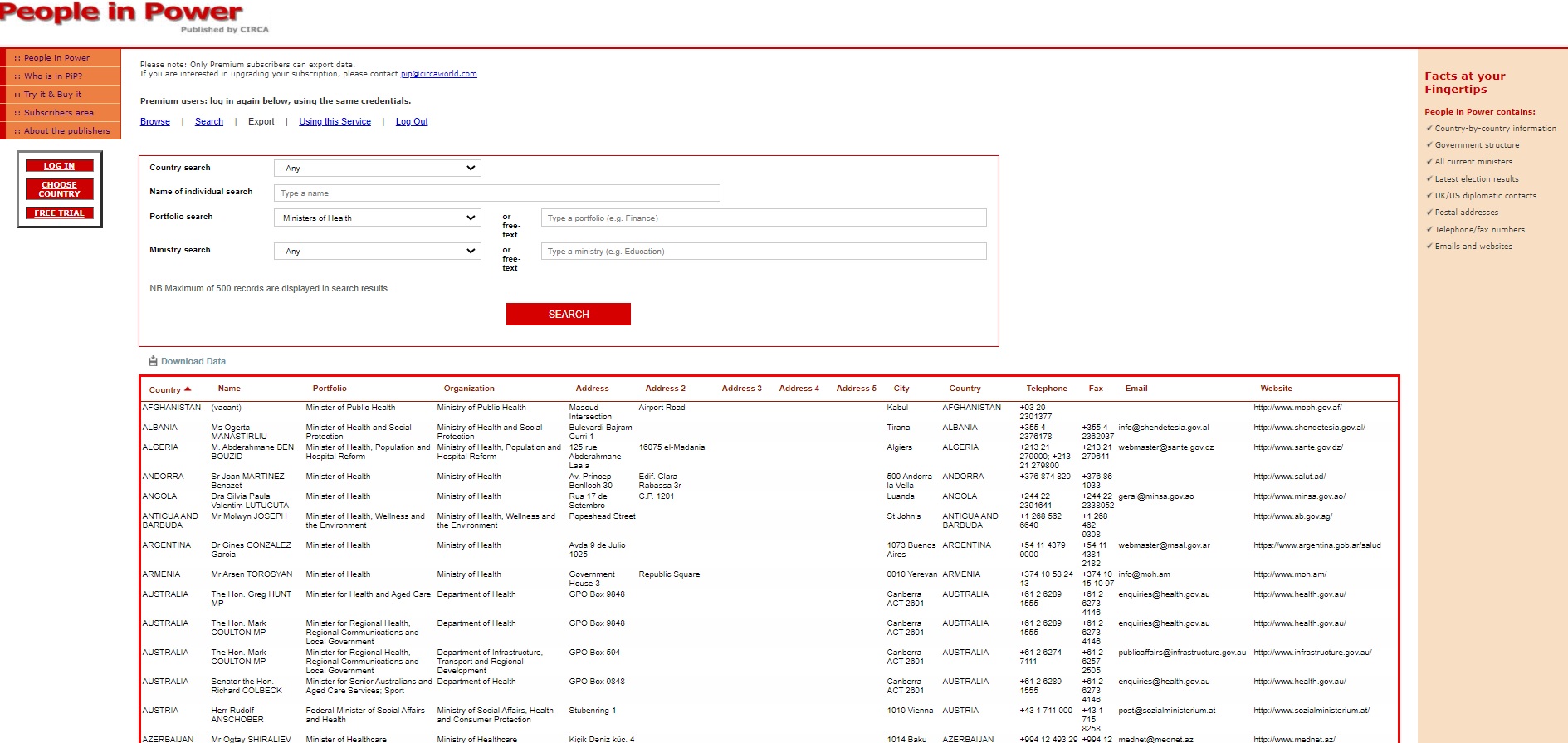
Task: Select the Export navigation item
Action: [x=261, y=121]
